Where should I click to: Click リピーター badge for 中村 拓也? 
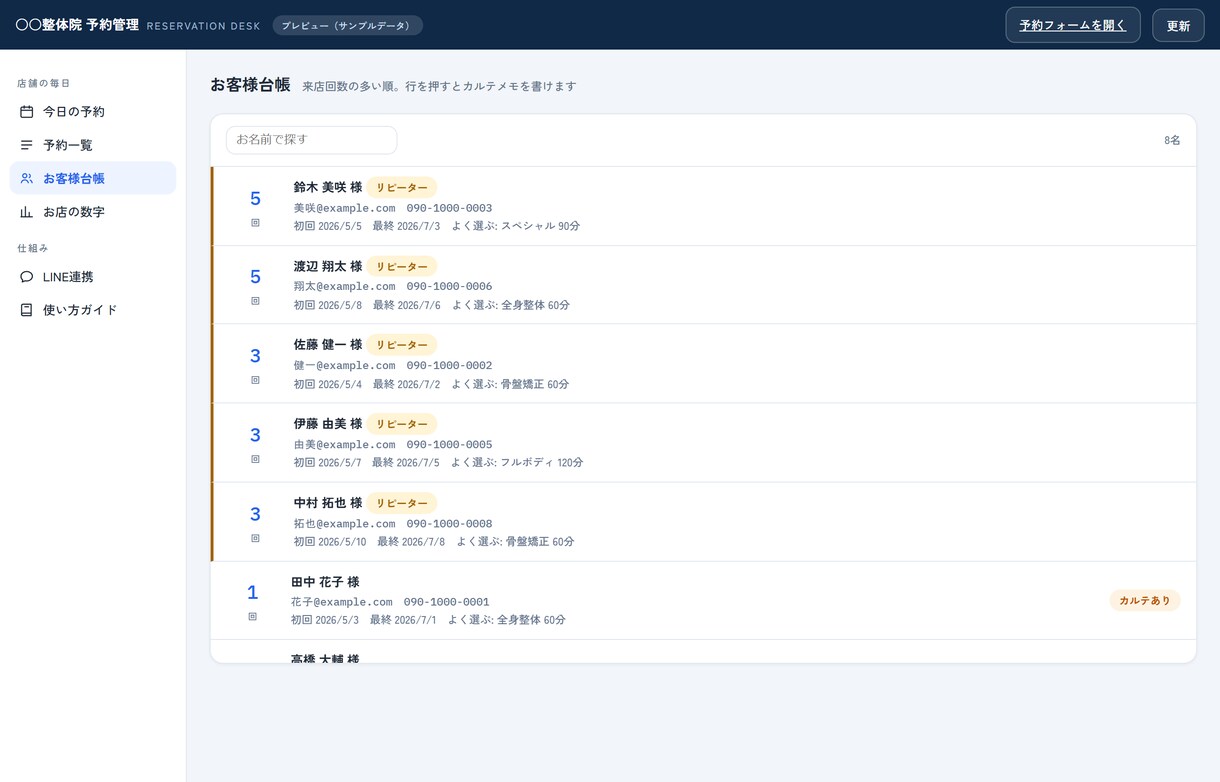click(x=402, y=503)
